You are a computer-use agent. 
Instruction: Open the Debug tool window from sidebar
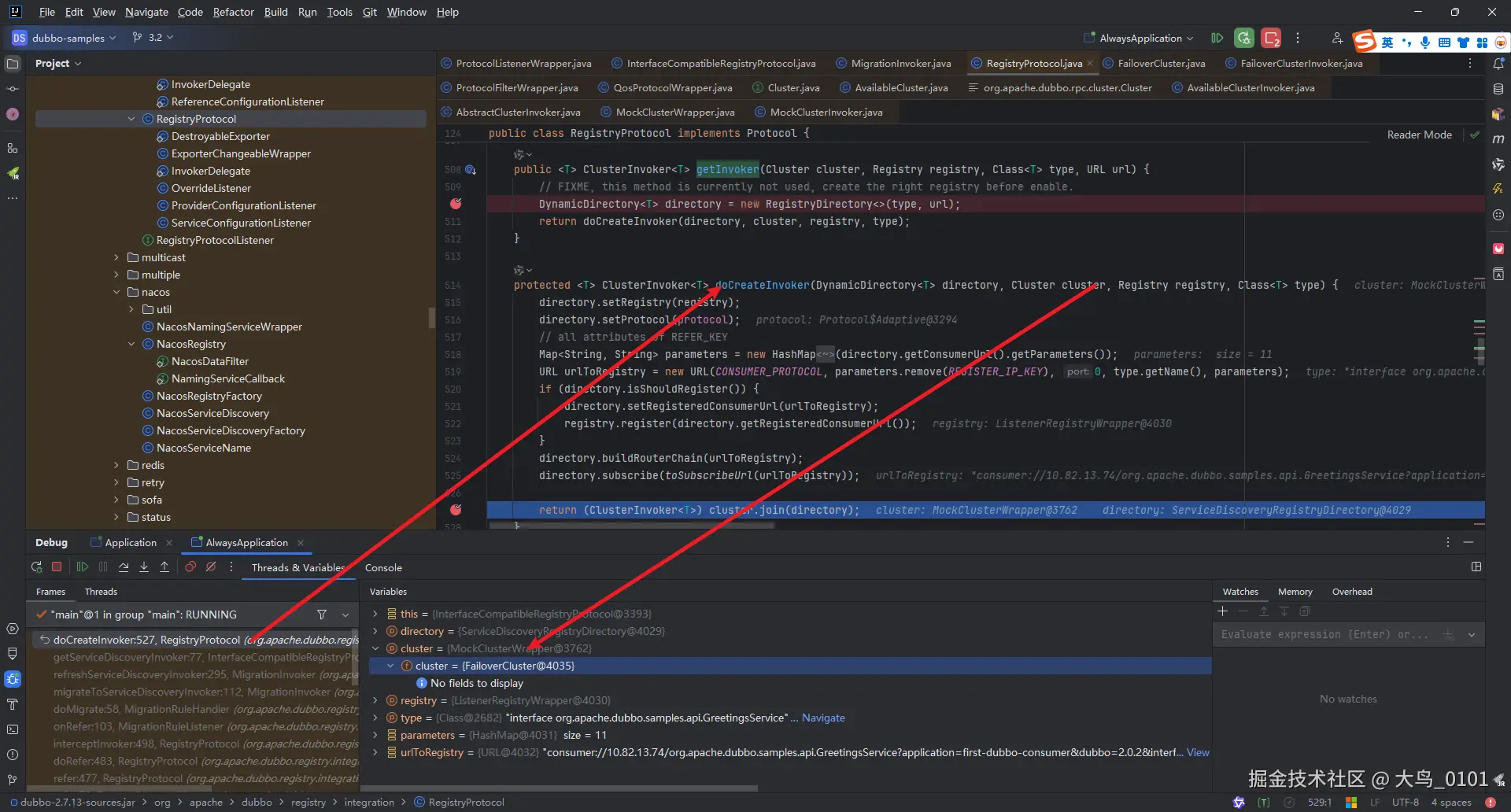coord(13,679)
